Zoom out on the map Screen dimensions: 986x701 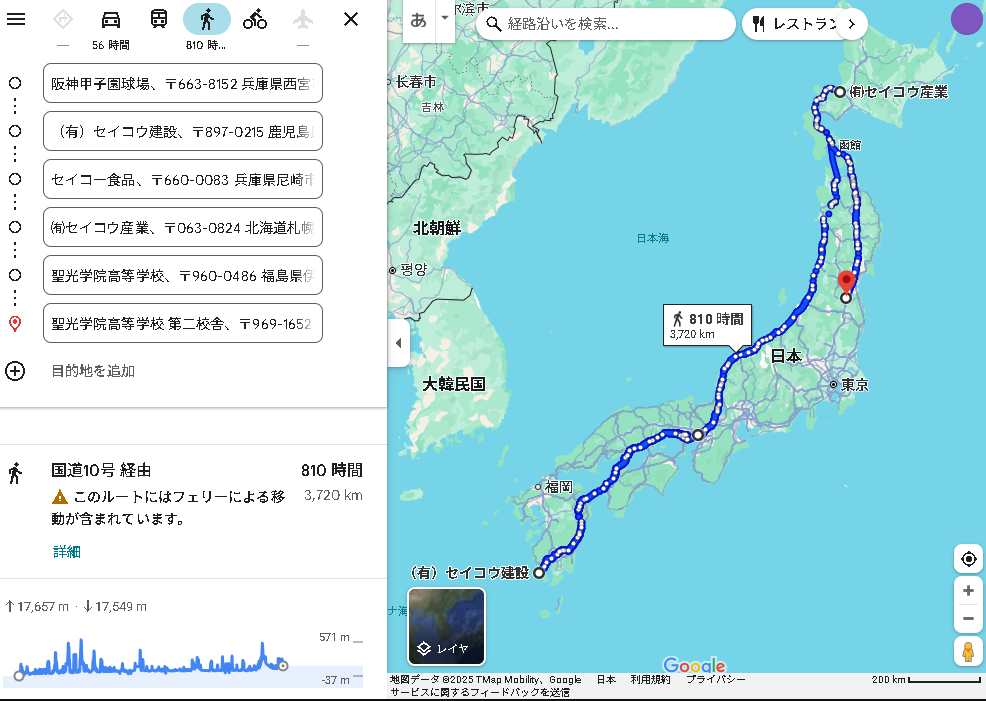(x=968, y=619)
